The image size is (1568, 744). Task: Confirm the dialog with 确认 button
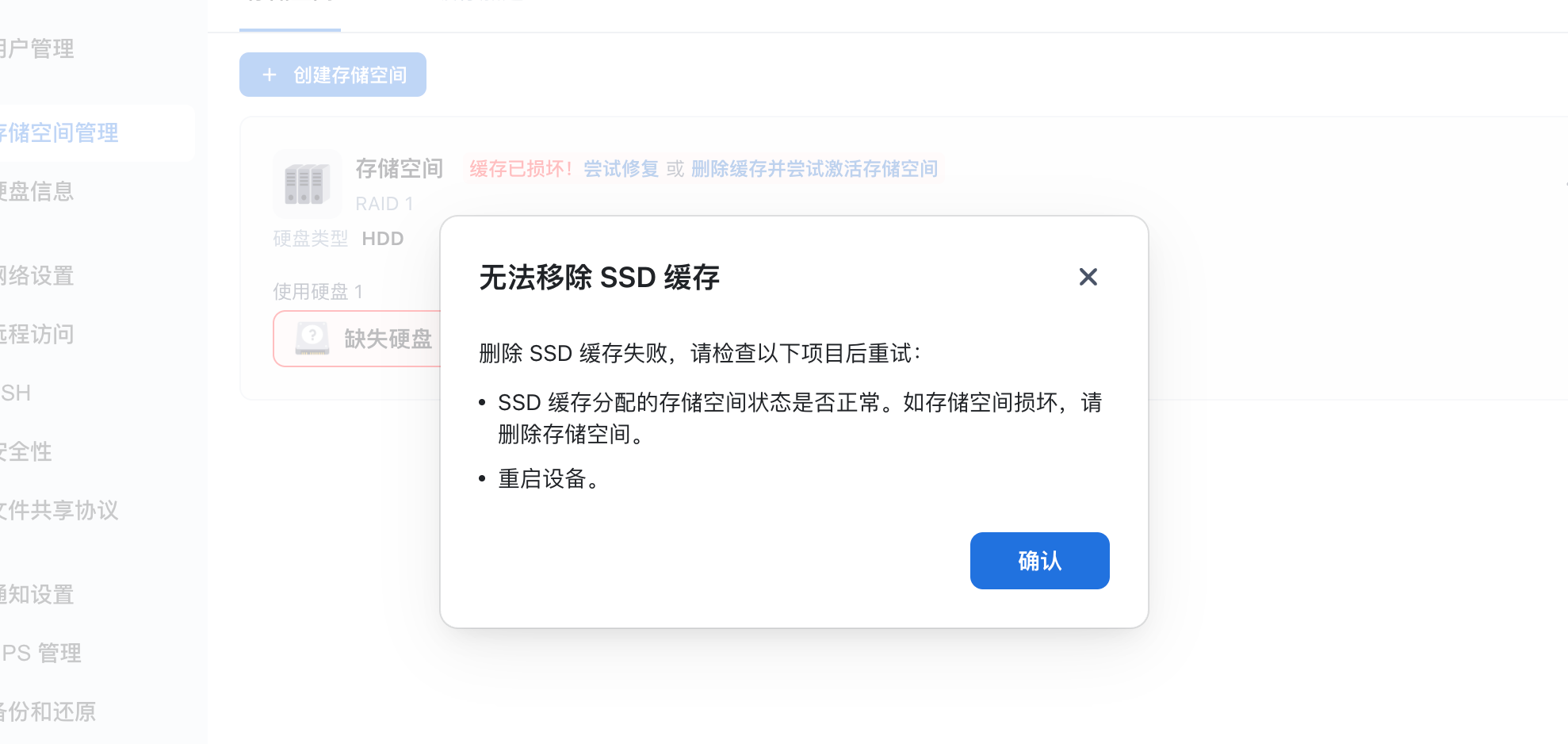(x=1039, y=561)
